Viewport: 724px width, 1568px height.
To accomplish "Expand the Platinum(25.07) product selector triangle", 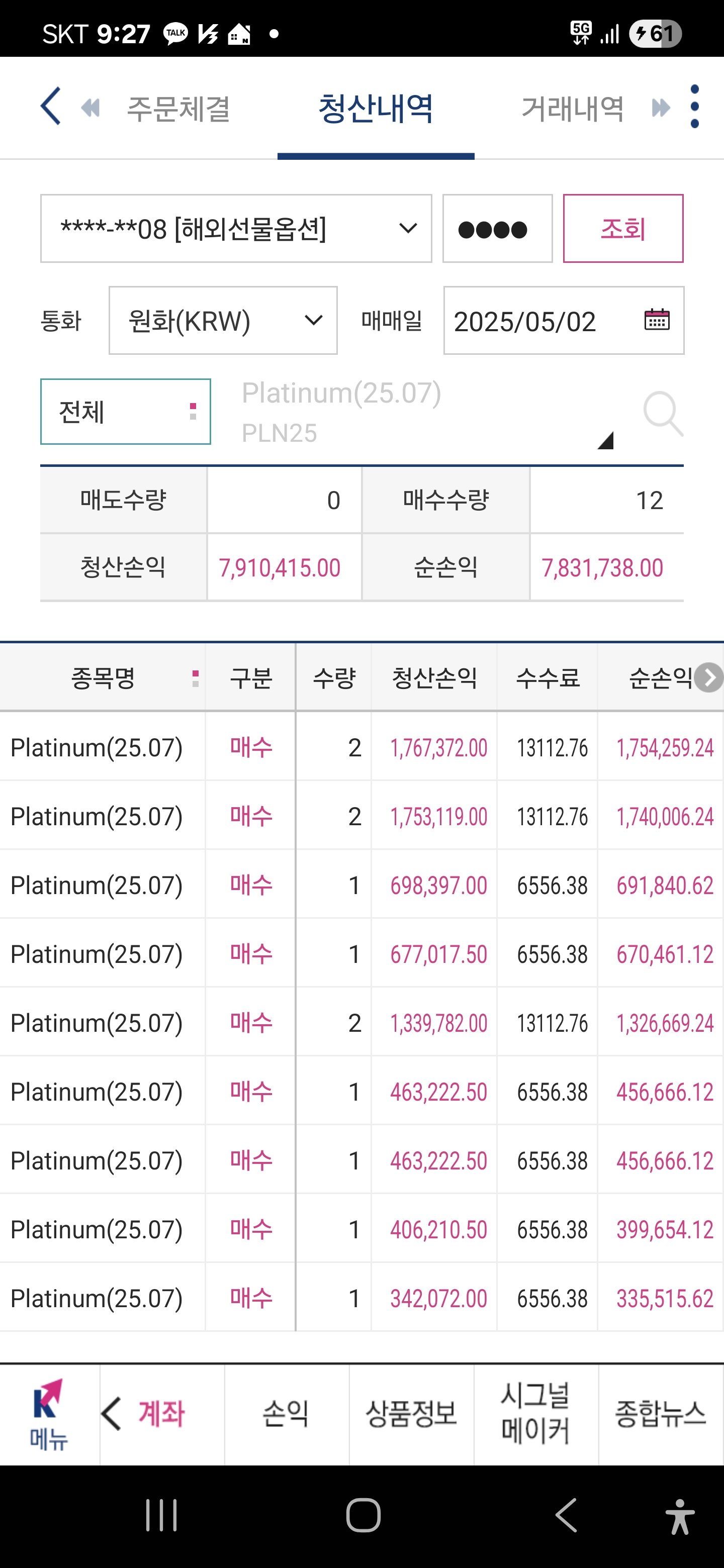I will pyautogui.click(x=605, y=440).
